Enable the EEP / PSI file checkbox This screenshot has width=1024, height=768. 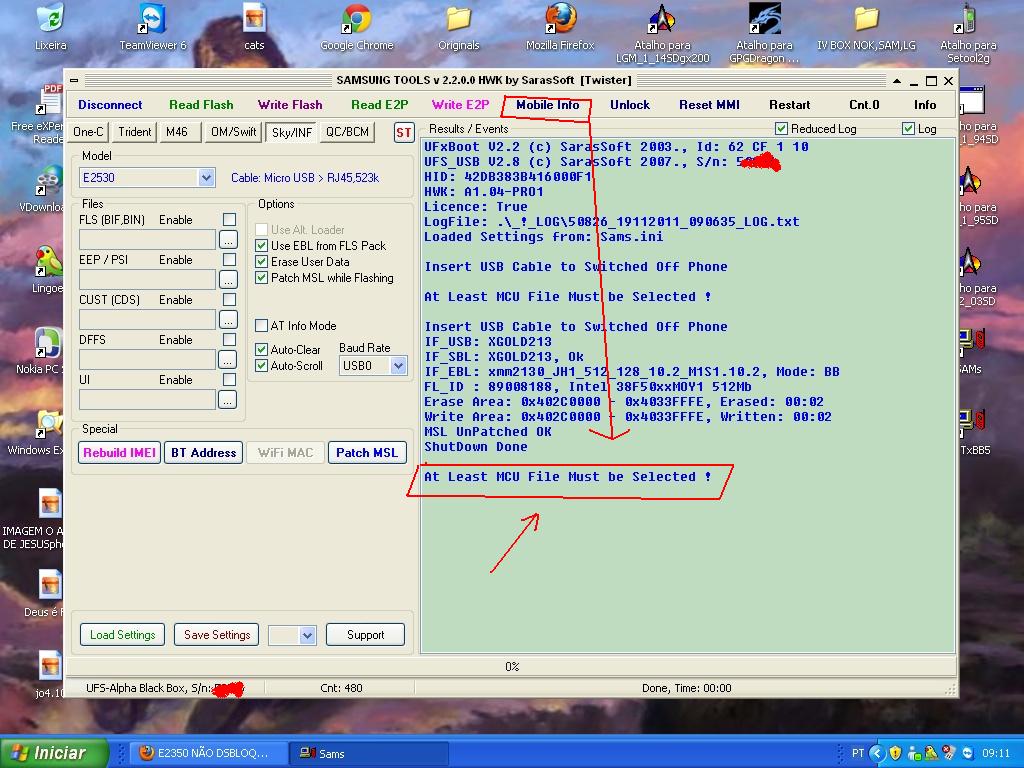tap(229, 259)
